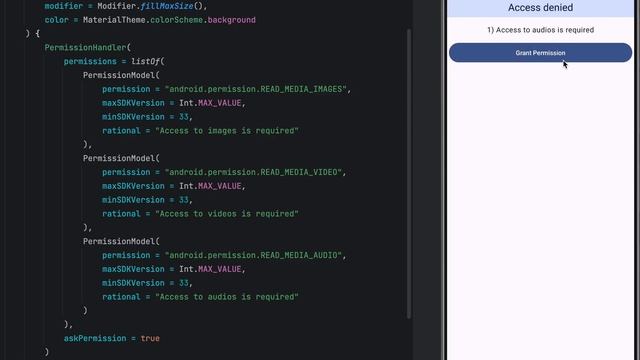The height and width of the screenshot is (360, 640).
Task: Click 'minSDKVersion = 33' in video model
Action: [146, 200]
